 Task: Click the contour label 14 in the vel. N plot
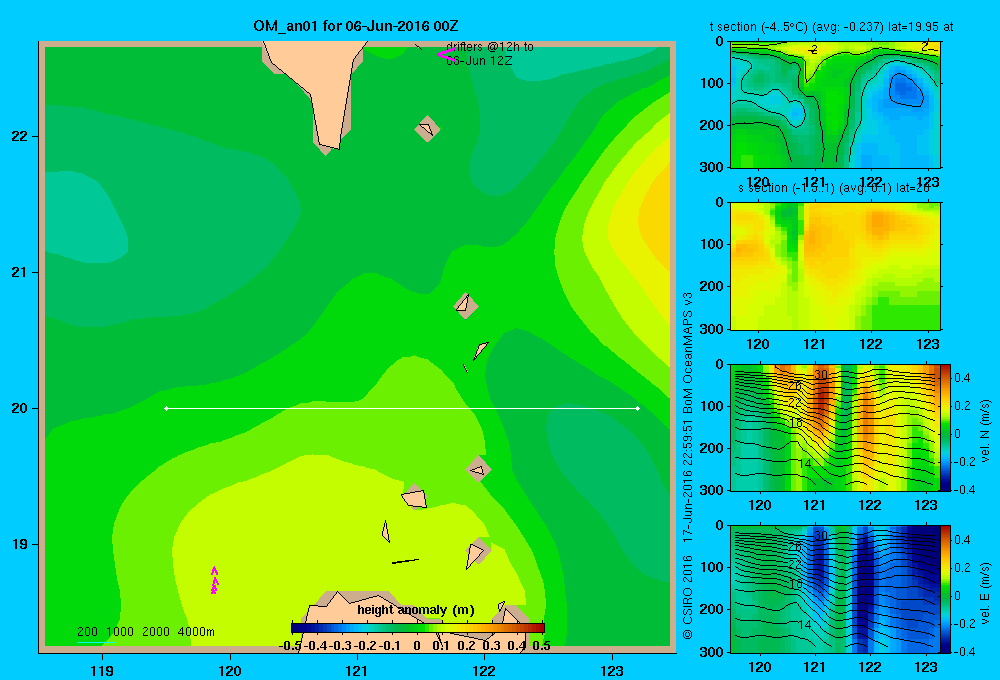click(x=805, y=463)
